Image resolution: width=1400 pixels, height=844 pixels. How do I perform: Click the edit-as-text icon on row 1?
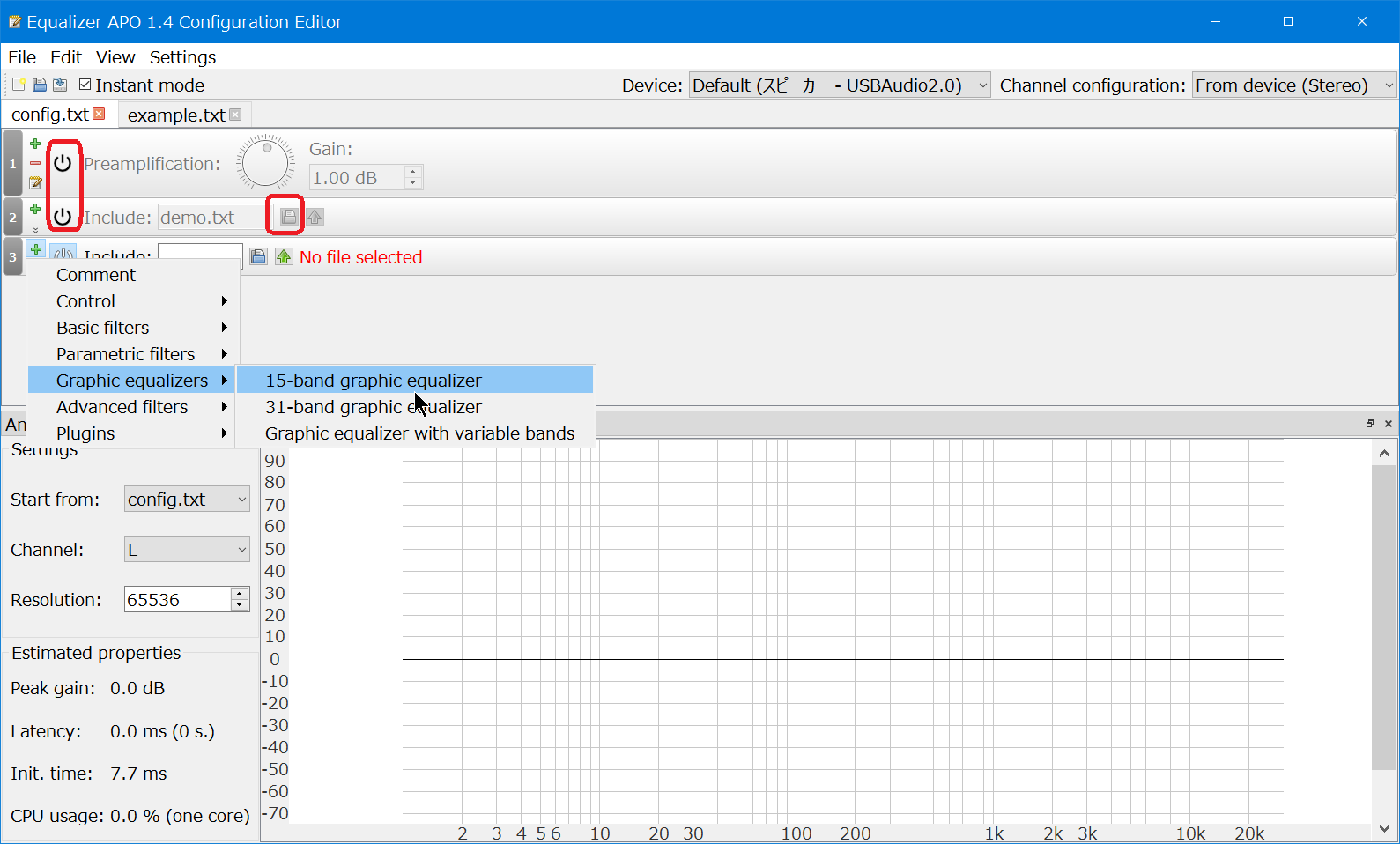[x=35, y=183]
